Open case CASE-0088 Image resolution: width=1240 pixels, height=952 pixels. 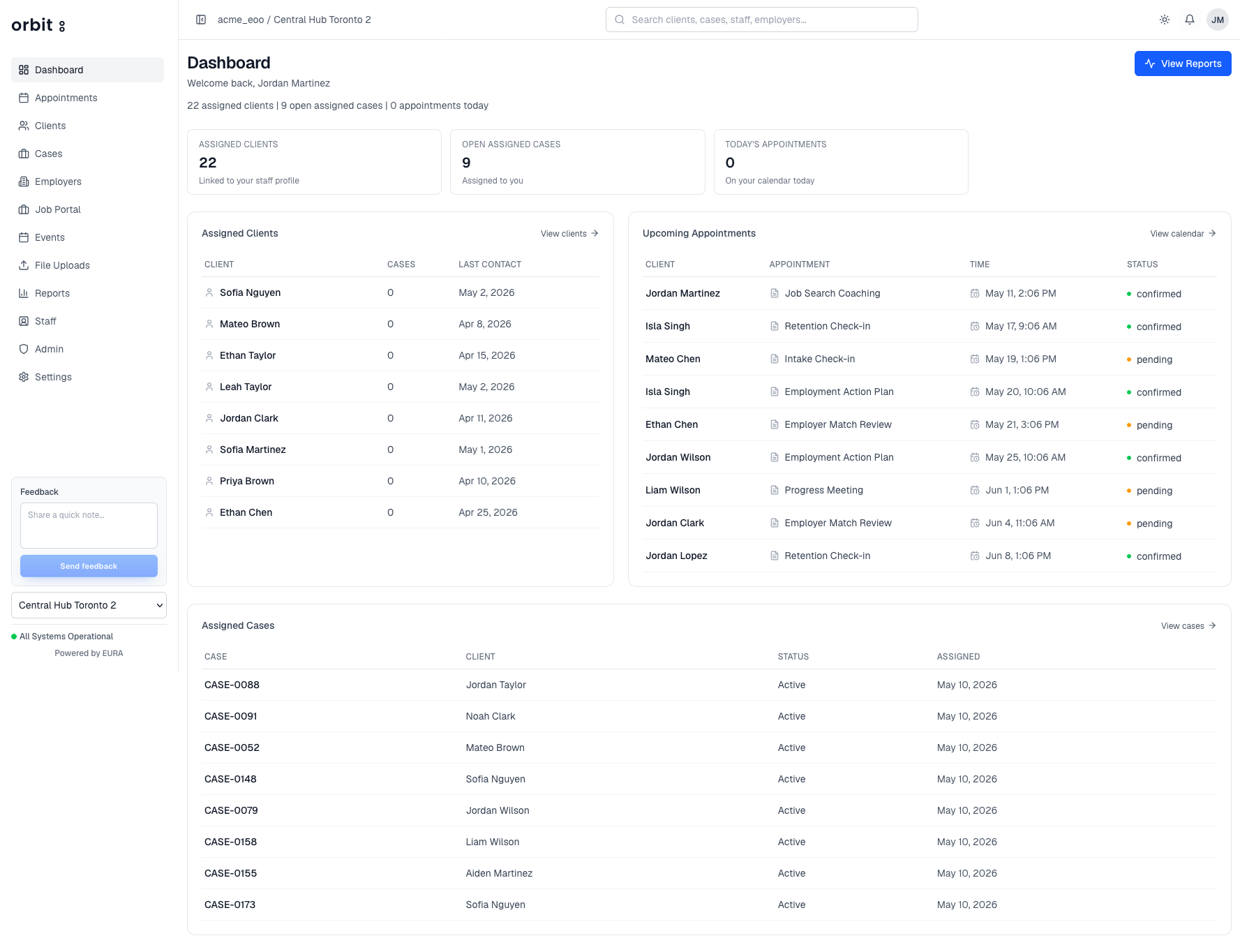pos(232,685)
